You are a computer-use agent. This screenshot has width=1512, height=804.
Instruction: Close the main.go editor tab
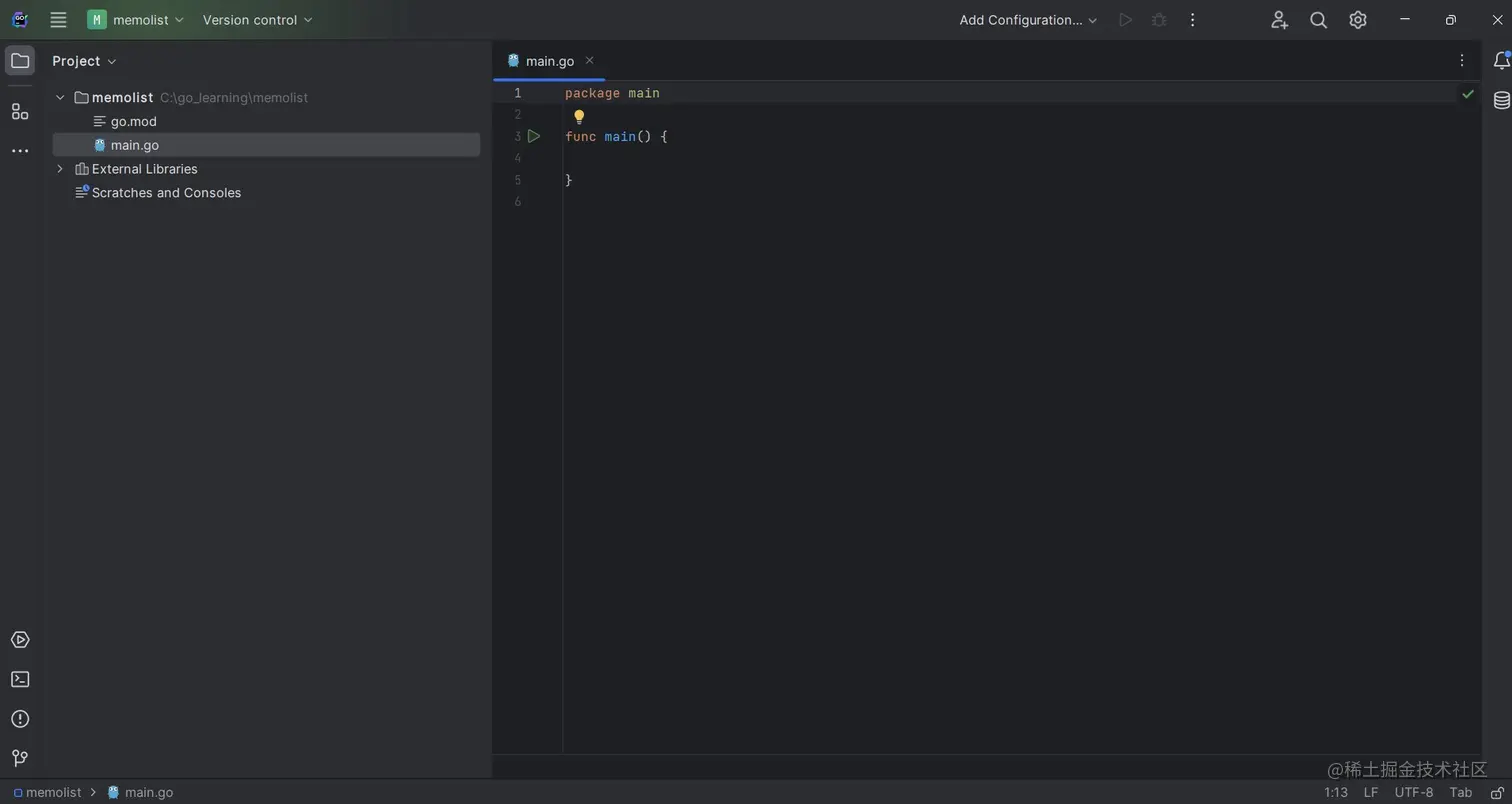coord(589,60)
